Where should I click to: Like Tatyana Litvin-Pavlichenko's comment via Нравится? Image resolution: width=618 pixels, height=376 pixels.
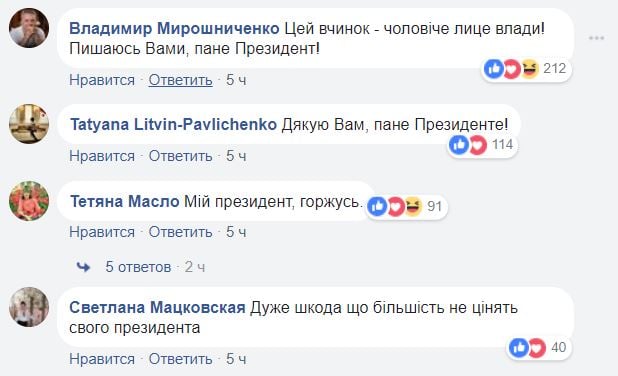(102, 156)
